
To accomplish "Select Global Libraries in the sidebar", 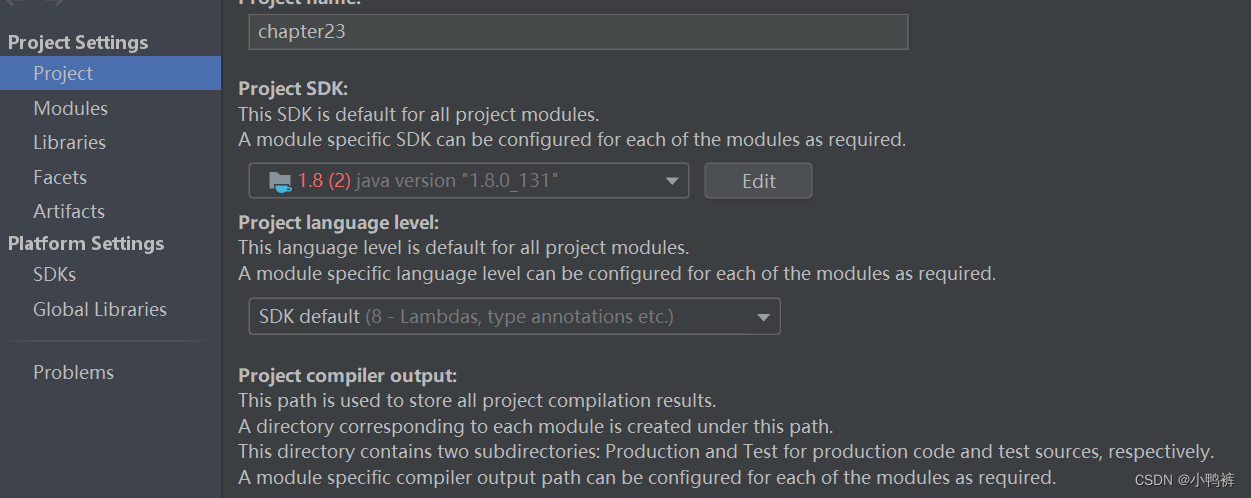I will pyautogui.click(x=100, y=309).
